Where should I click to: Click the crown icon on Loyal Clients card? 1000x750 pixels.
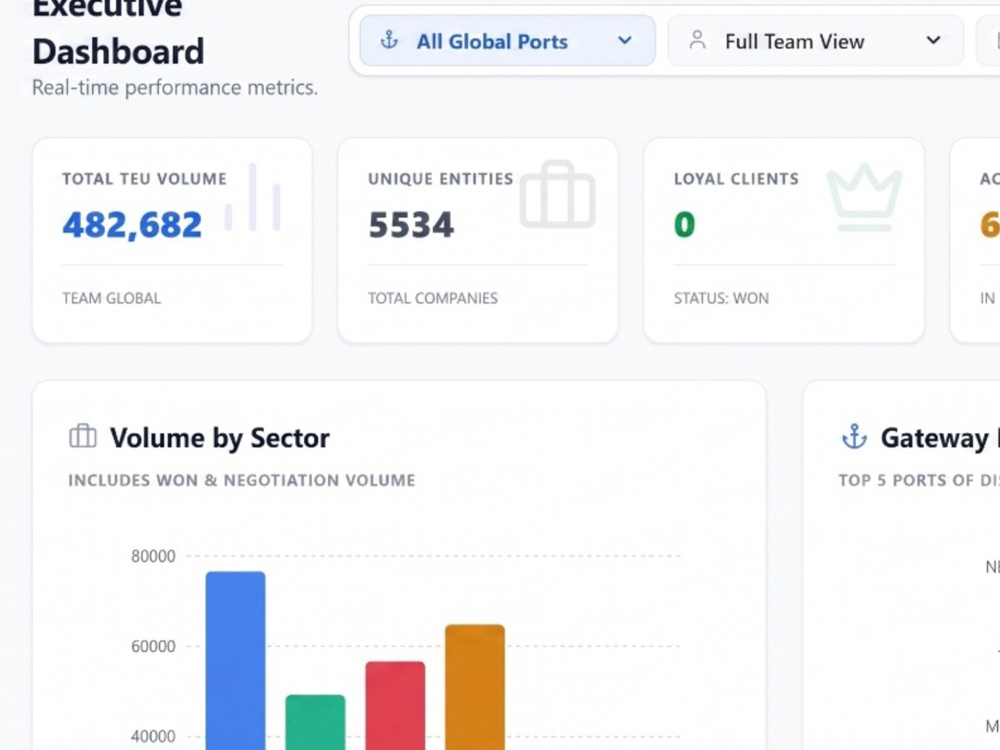[x=865, y=198]
